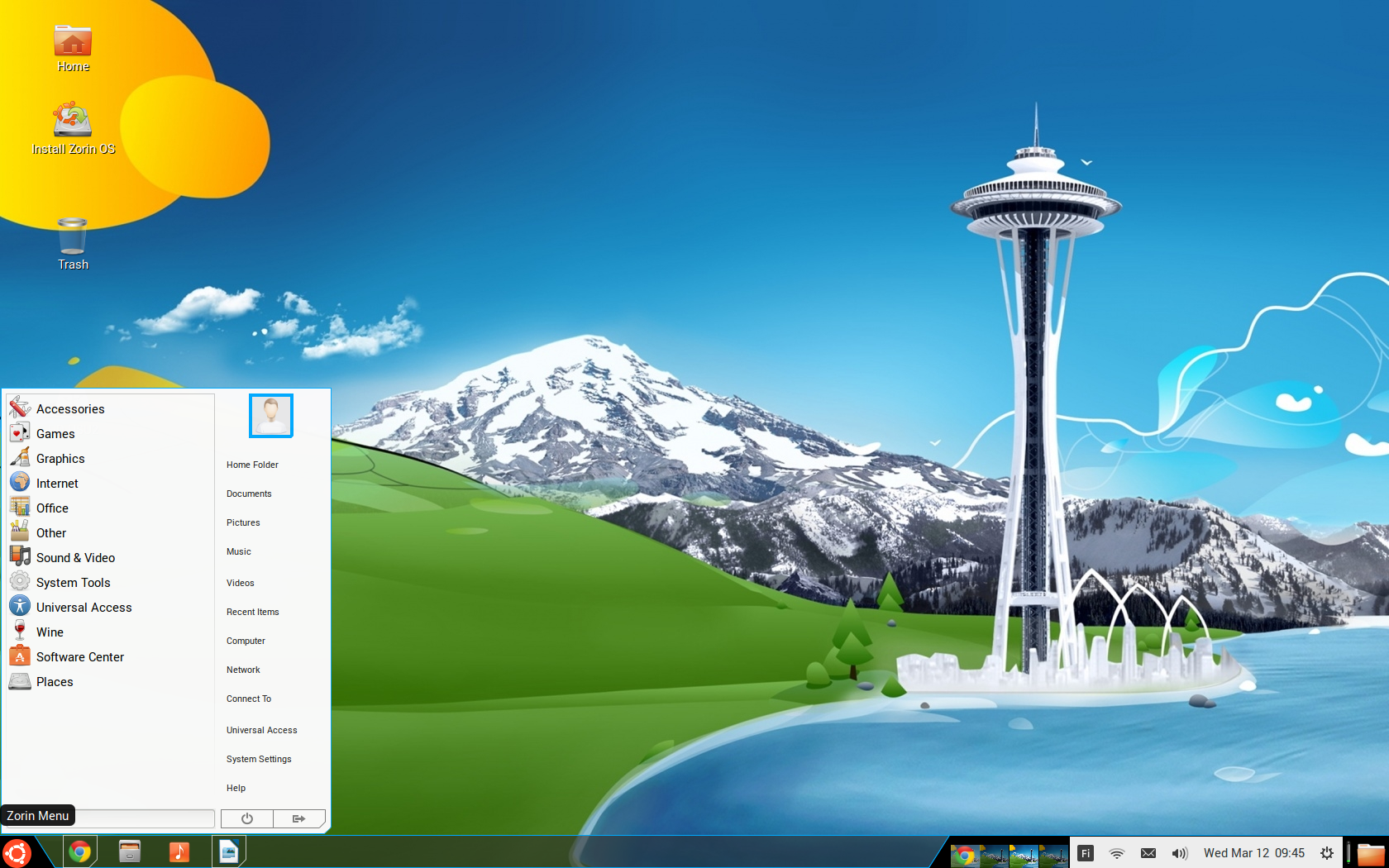The height and width of the screenshot is (868, 1389).
Task: Open the music player taskbar icon
Action: 179,851
